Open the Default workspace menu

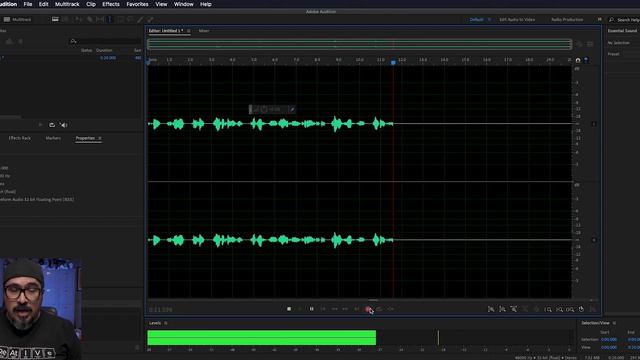489,20
